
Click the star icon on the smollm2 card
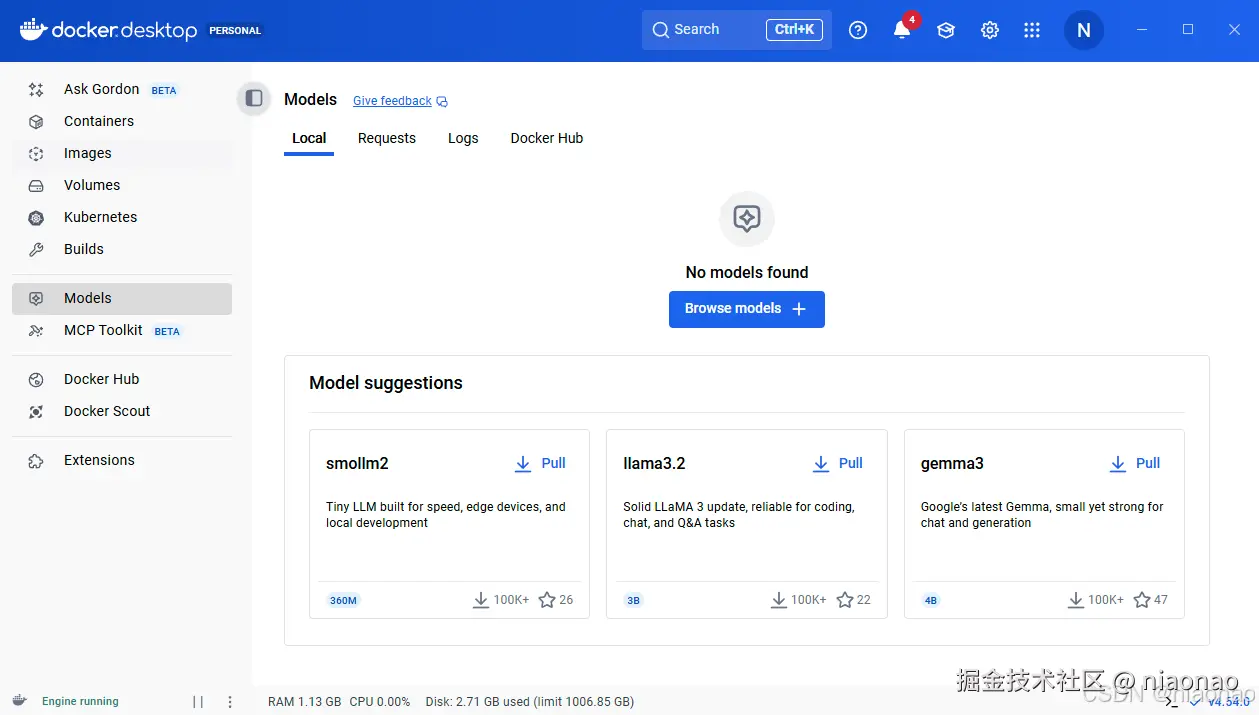(x=547, y=600)
